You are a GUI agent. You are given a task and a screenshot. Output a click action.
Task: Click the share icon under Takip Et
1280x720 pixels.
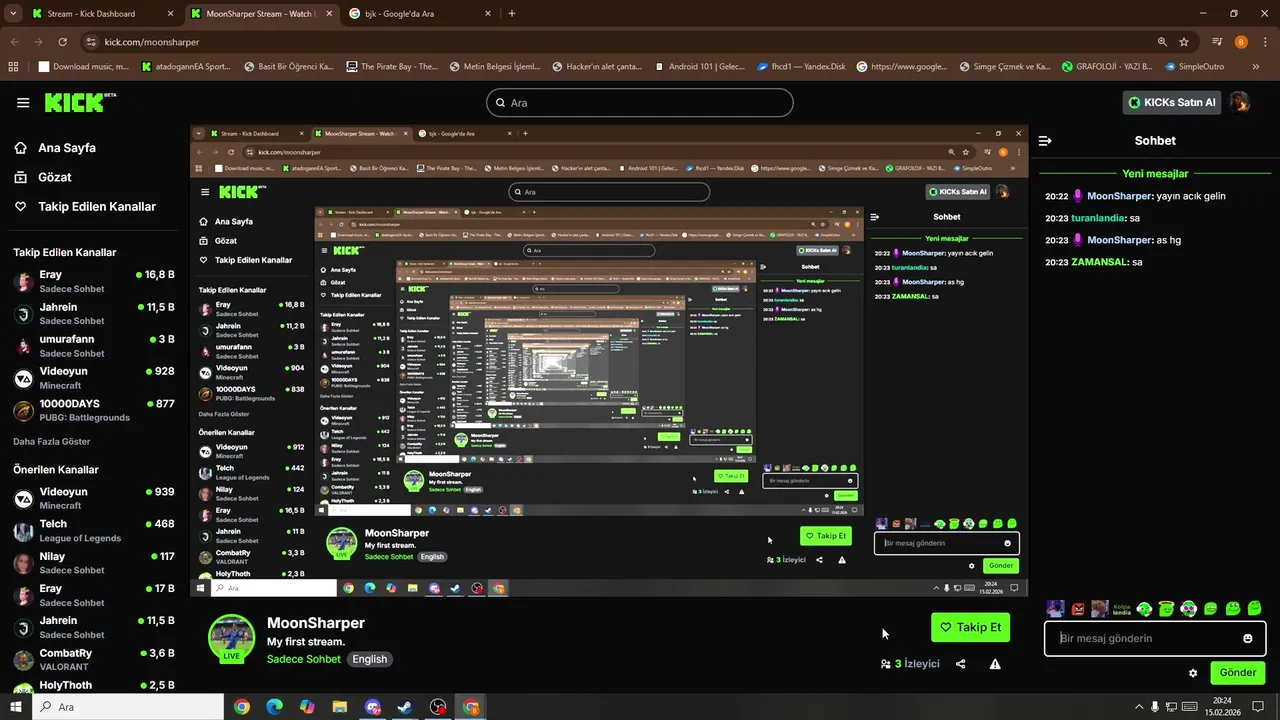coord(961,664)
